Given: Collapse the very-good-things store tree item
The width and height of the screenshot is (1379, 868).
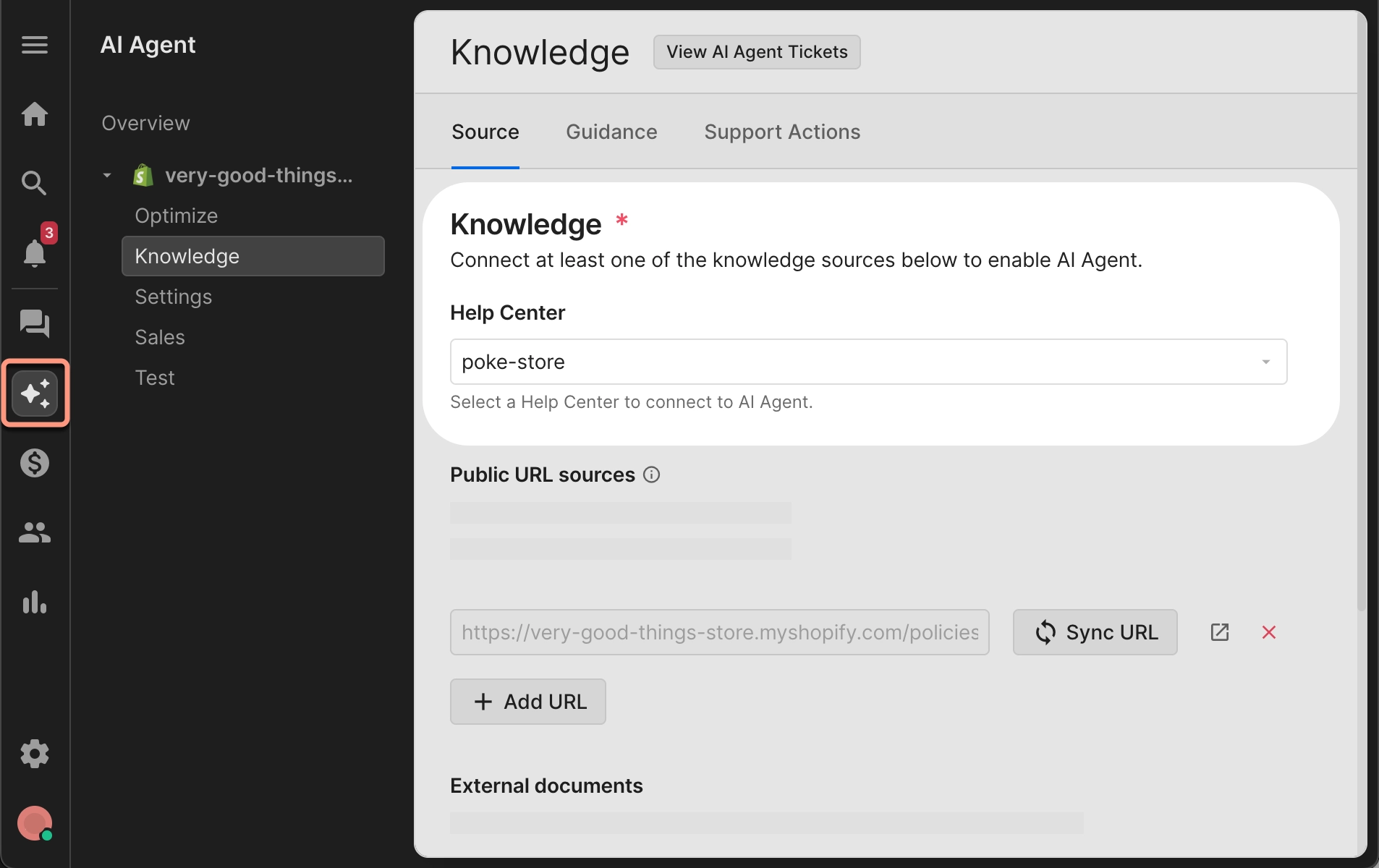Looking at the screenshot, I should click(106, 175).
